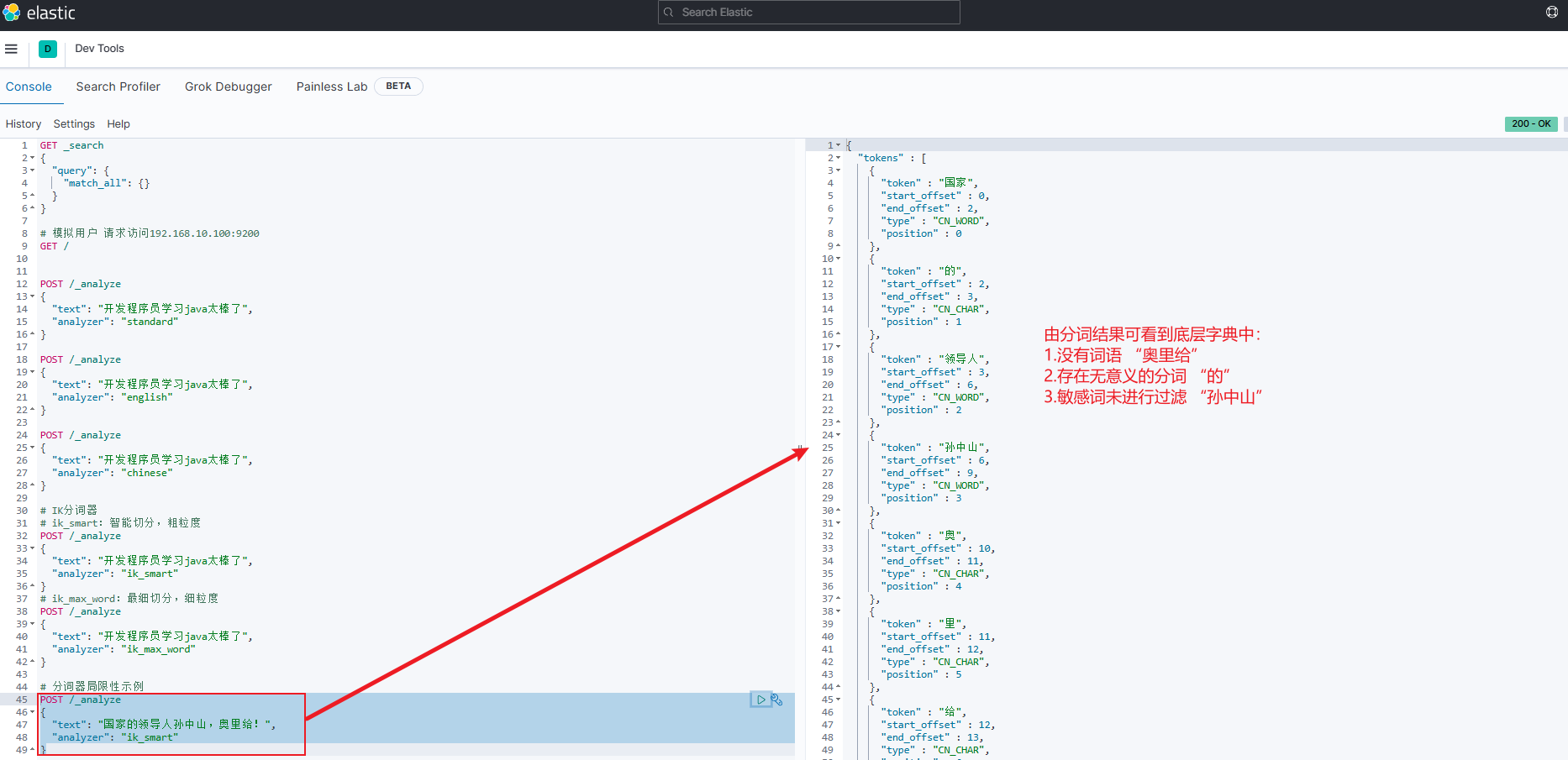Click the "type" : "CN_CHAR" on output line 14
Screen dimensions: 1568x760
(x=935, y=309)
